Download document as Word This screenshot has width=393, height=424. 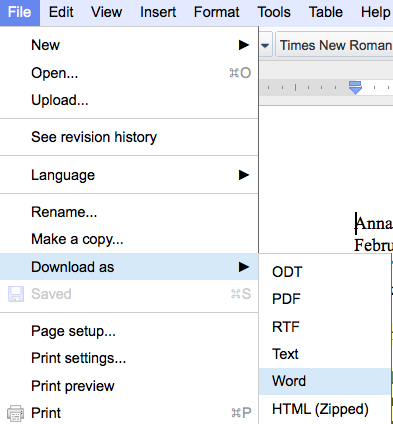(x=325, y=381)
